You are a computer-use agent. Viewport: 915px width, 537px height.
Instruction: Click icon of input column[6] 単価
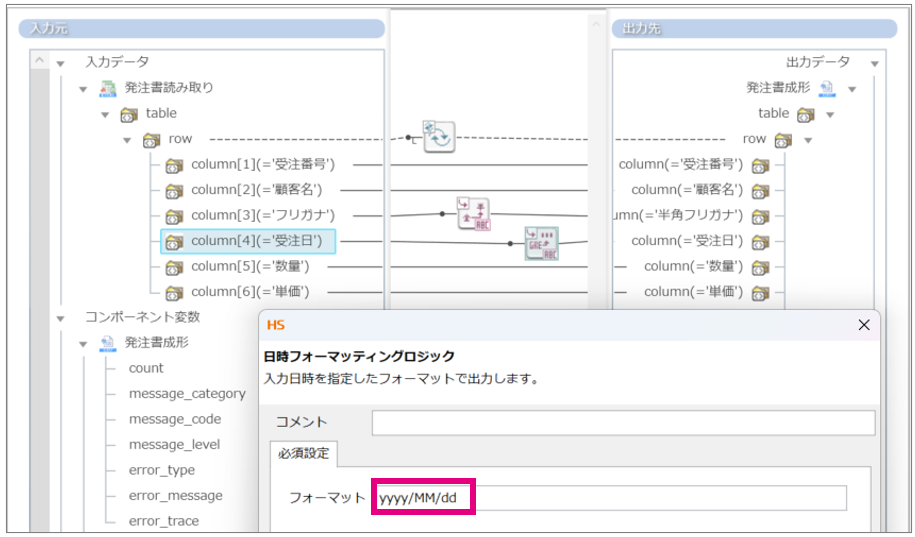(x=174, y=292)
